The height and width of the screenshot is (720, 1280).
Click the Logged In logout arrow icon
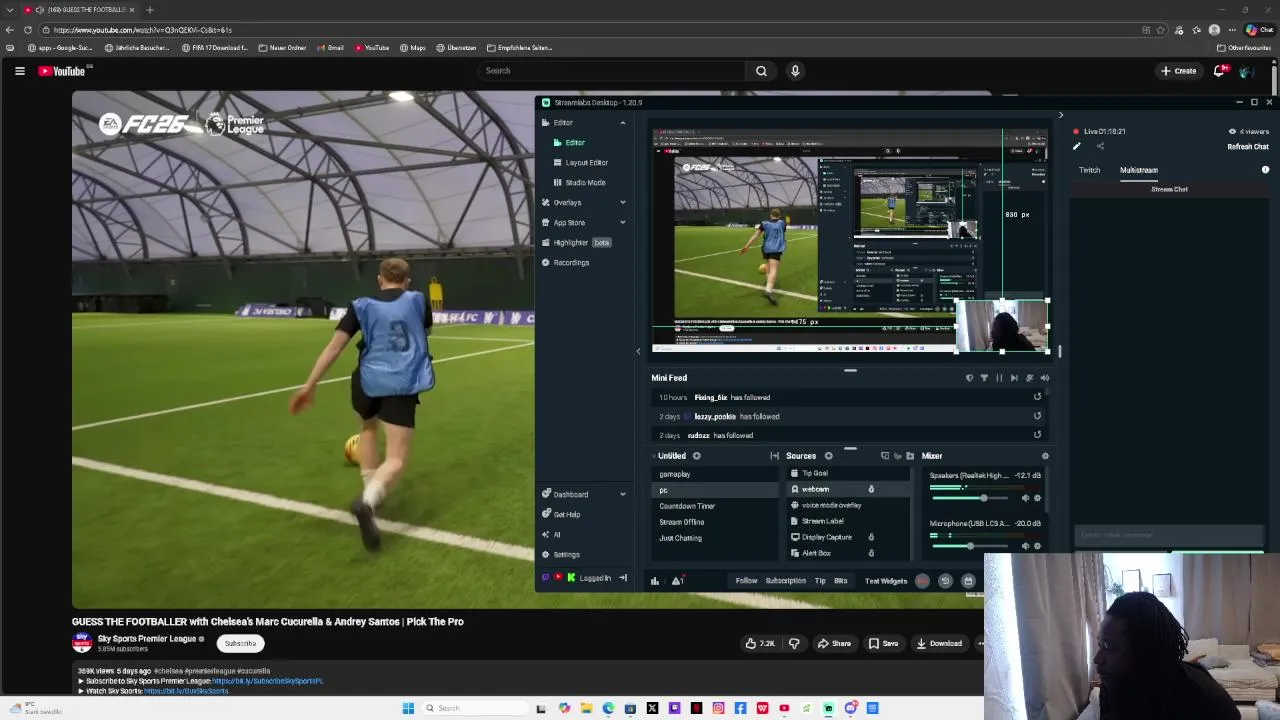pos(623,578)
